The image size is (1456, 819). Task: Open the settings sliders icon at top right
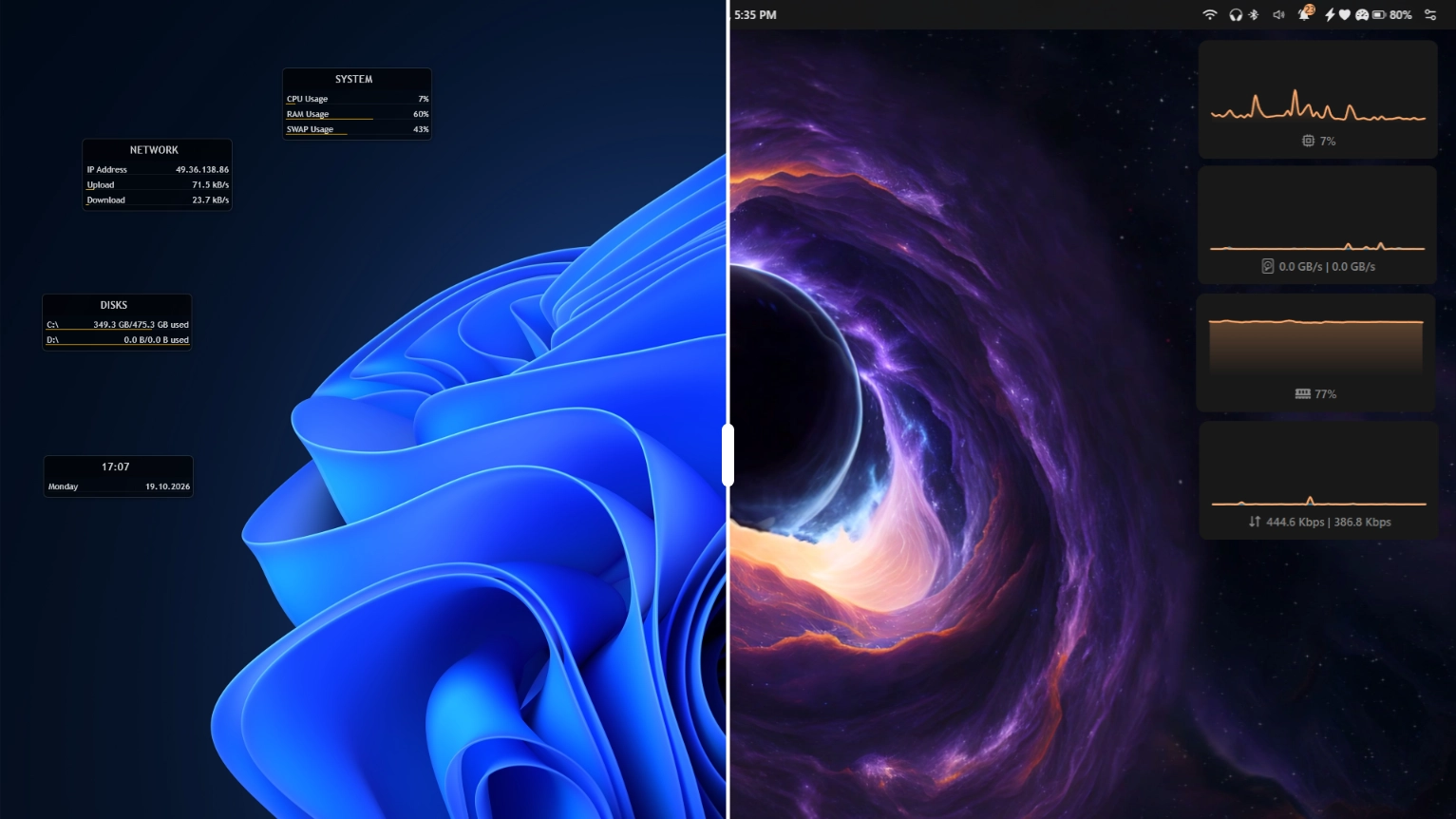pos(1430,14)
